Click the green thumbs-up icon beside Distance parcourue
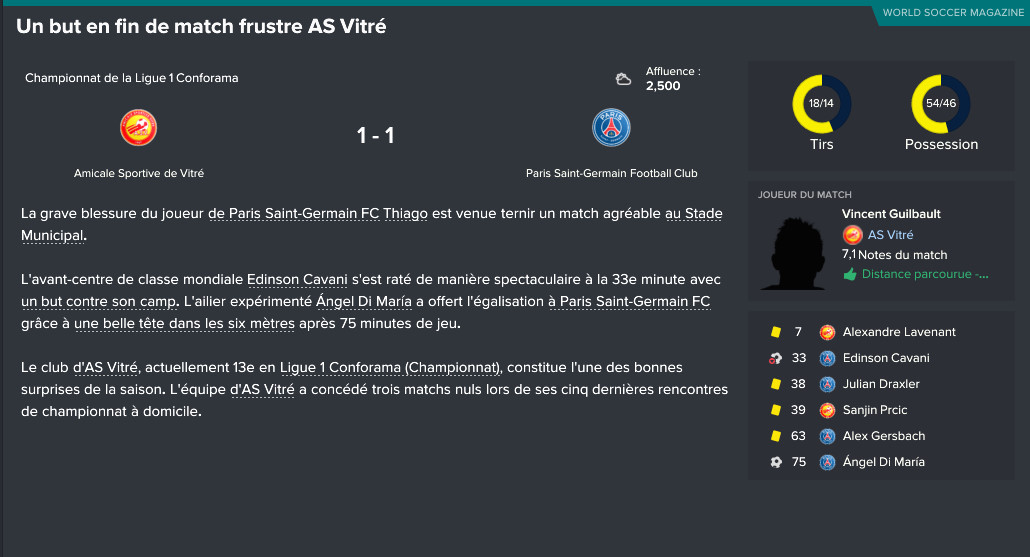Screen dimensions: 1030x557 pos(850,274)
